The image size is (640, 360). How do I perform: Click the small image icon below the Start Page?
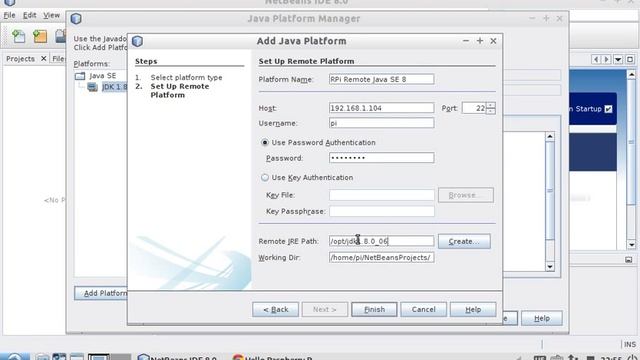coord(629,260)
